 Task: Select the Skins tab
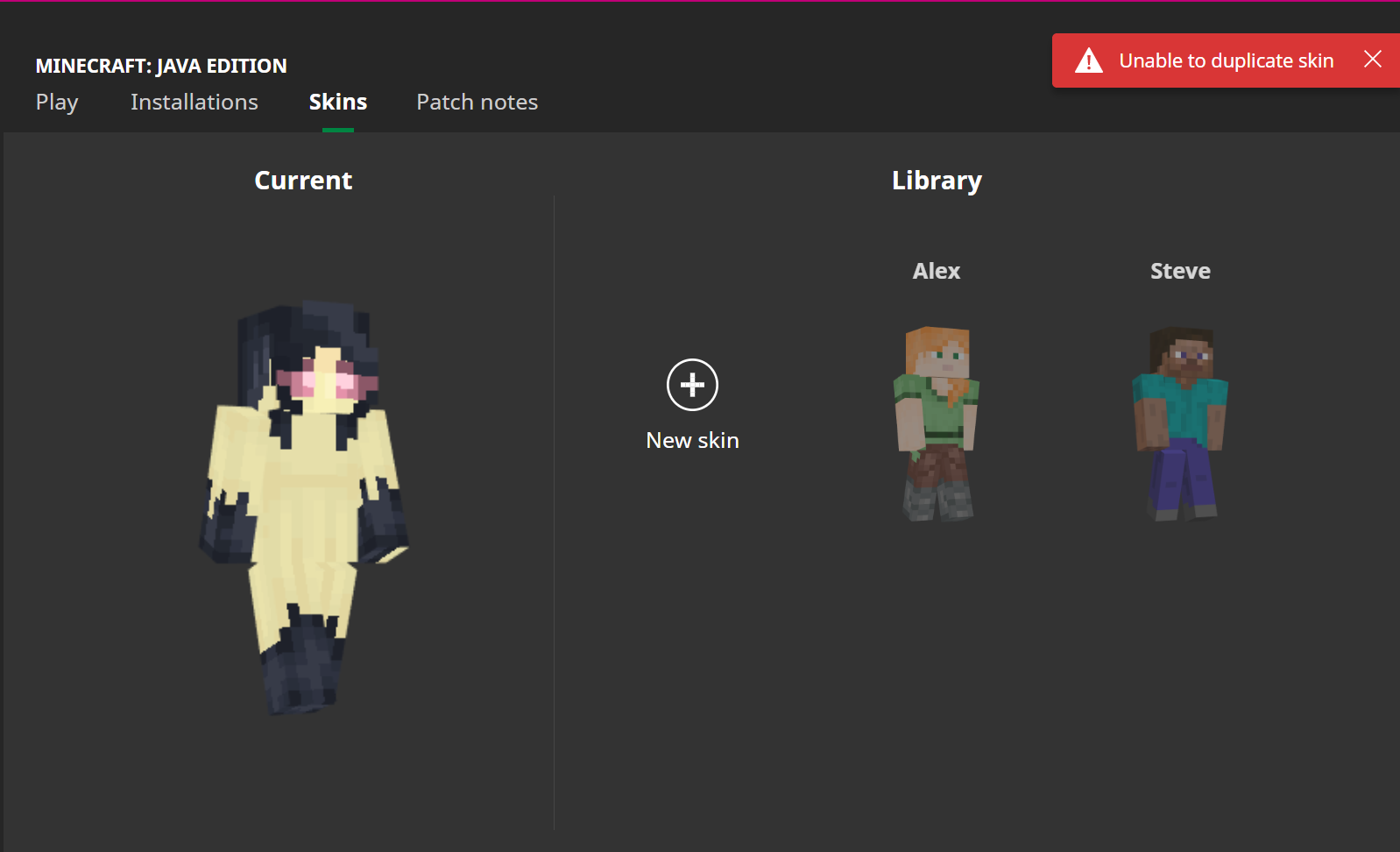tap(338, 102)
